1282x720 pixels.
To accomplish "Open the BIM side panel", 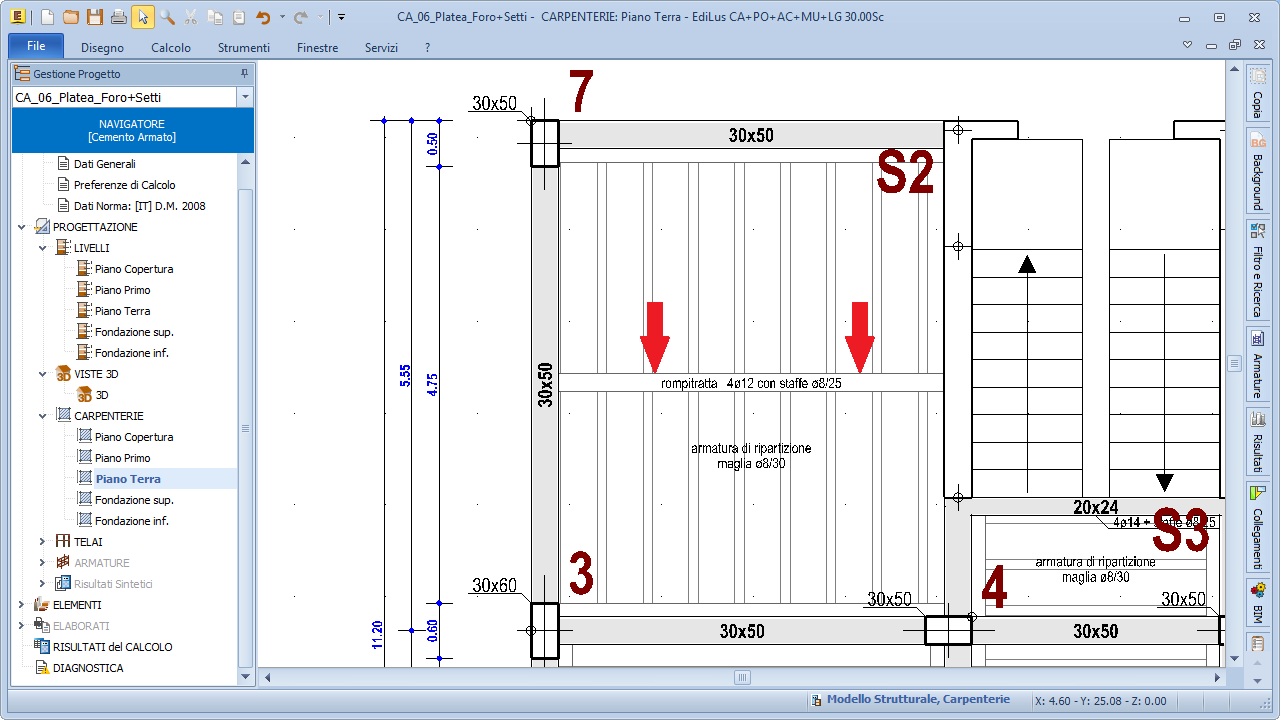I will pyautogui.click(x=1257, y=602).
